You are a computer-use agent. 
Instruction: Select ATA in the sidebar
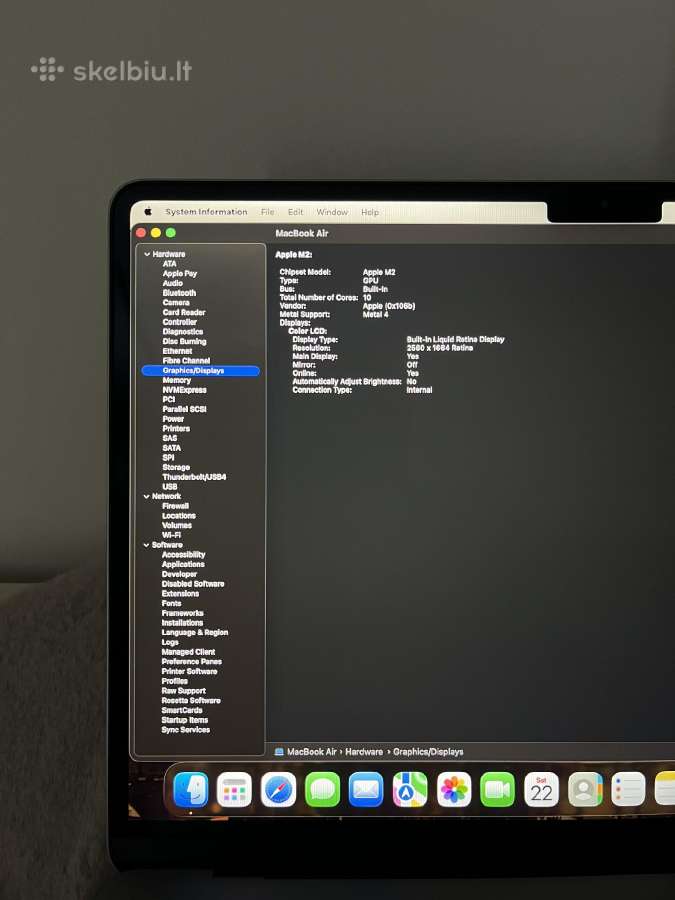(169, 263)
